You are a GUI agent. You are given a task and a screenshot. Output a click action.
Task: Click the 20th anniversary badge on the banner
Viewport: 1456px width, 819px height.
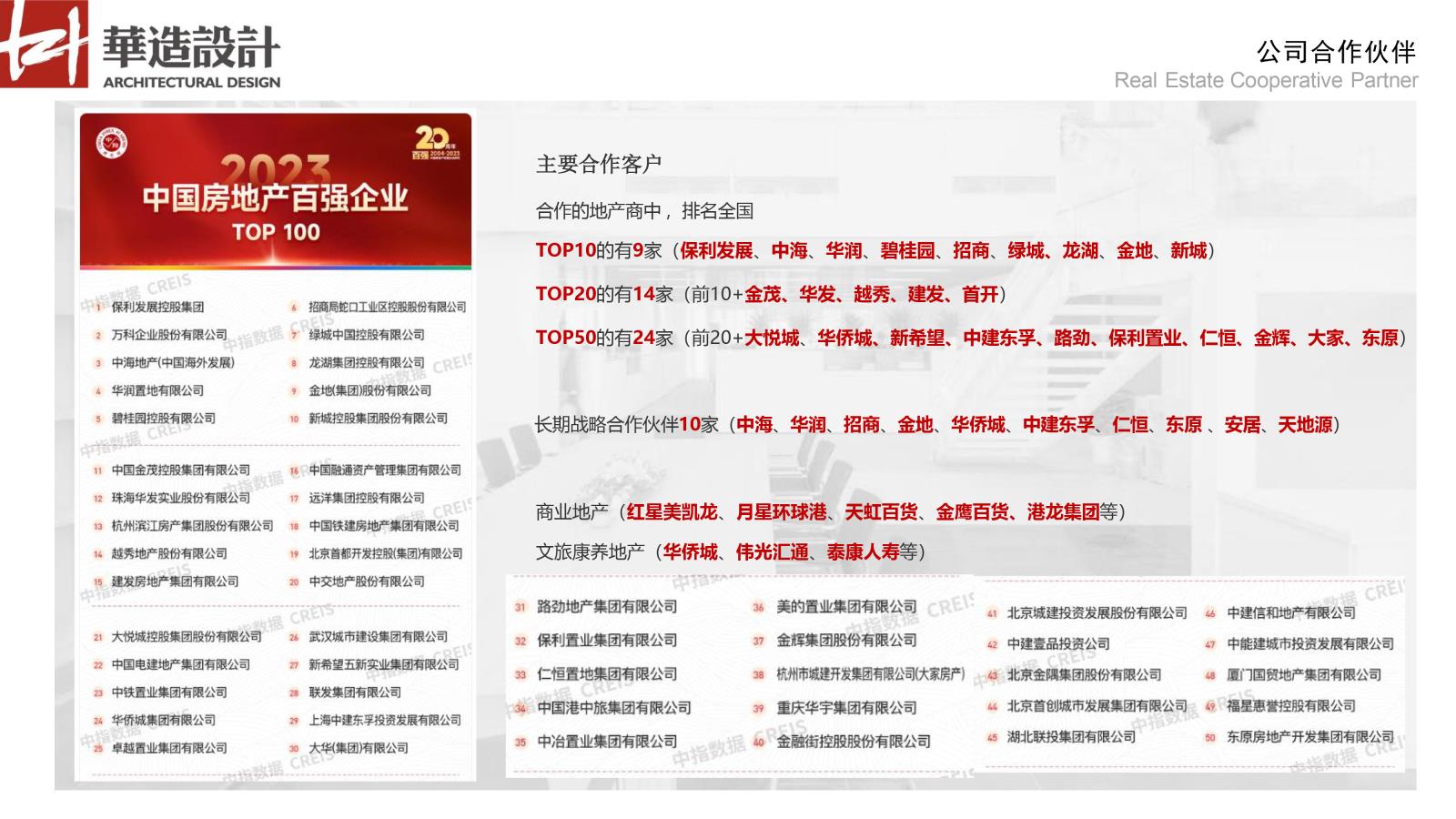[x=437, y=143]
